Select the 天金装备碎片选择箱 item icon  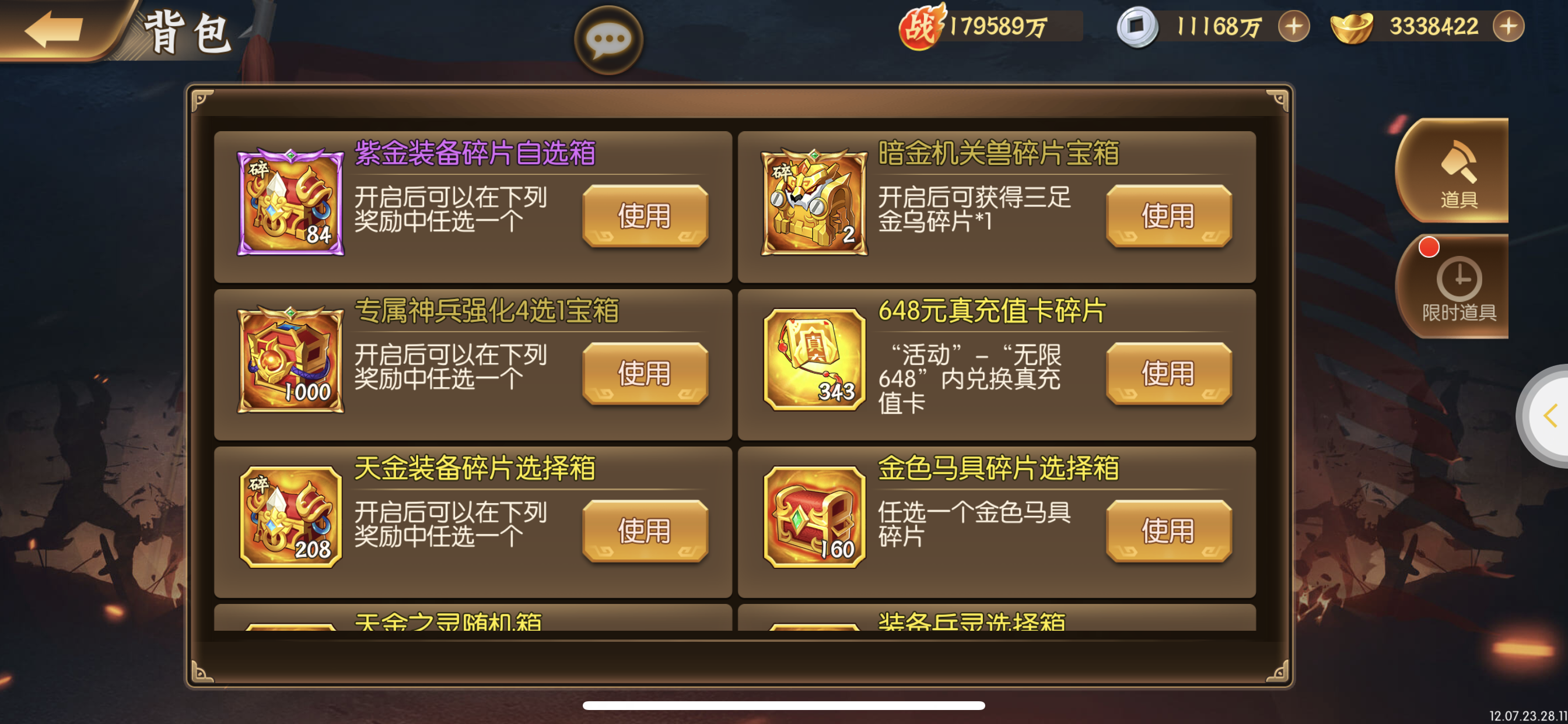(290, 518)
